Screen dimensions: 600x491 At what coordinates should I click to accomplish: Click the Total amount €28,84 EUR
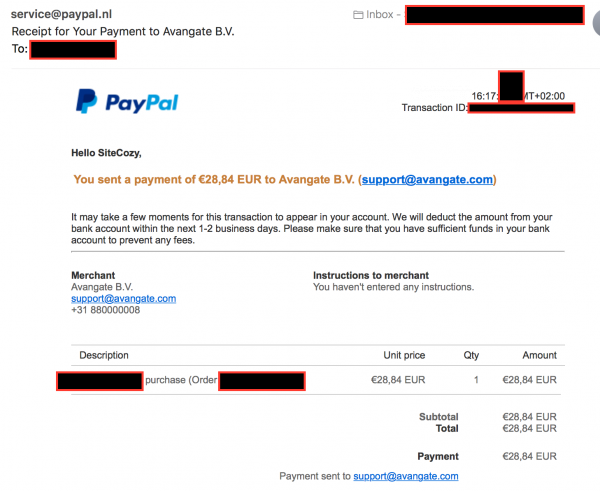point(530,429)
